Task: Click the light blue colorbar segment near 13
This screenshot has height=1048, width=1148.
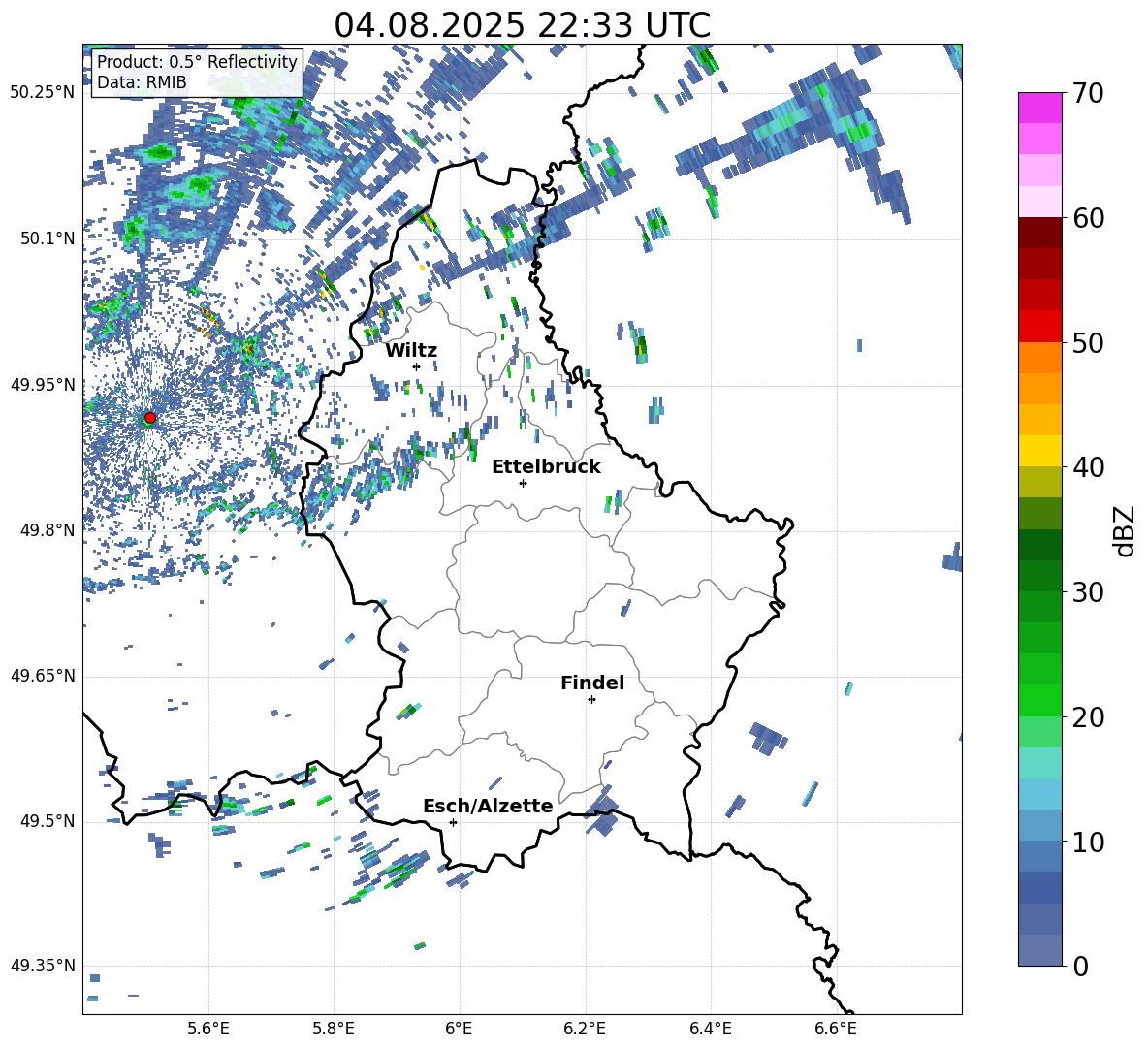Action: 1040,794
